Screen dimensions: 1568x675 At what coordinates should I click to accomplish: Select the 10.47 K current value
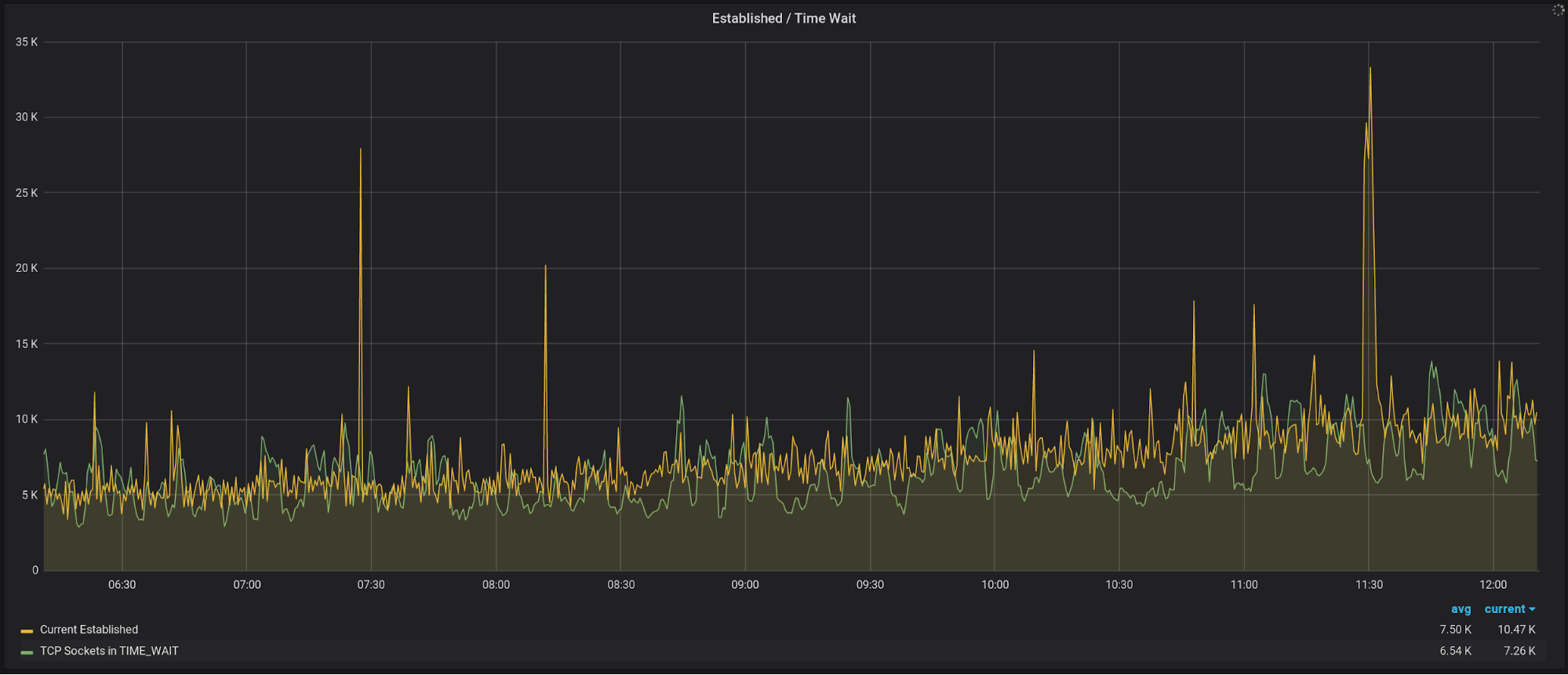coord(1516,630)
